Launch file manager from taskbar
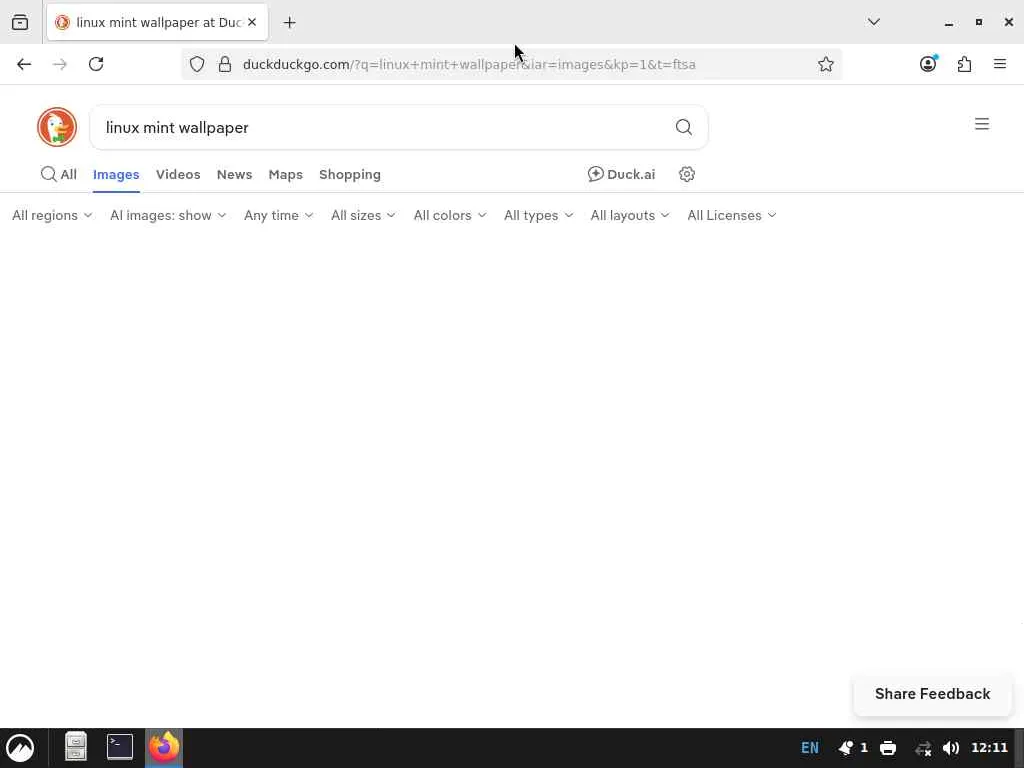Image resolution: width=1024 pixels, height=768 pixels. pyautogui.click(x=76, y=747)
